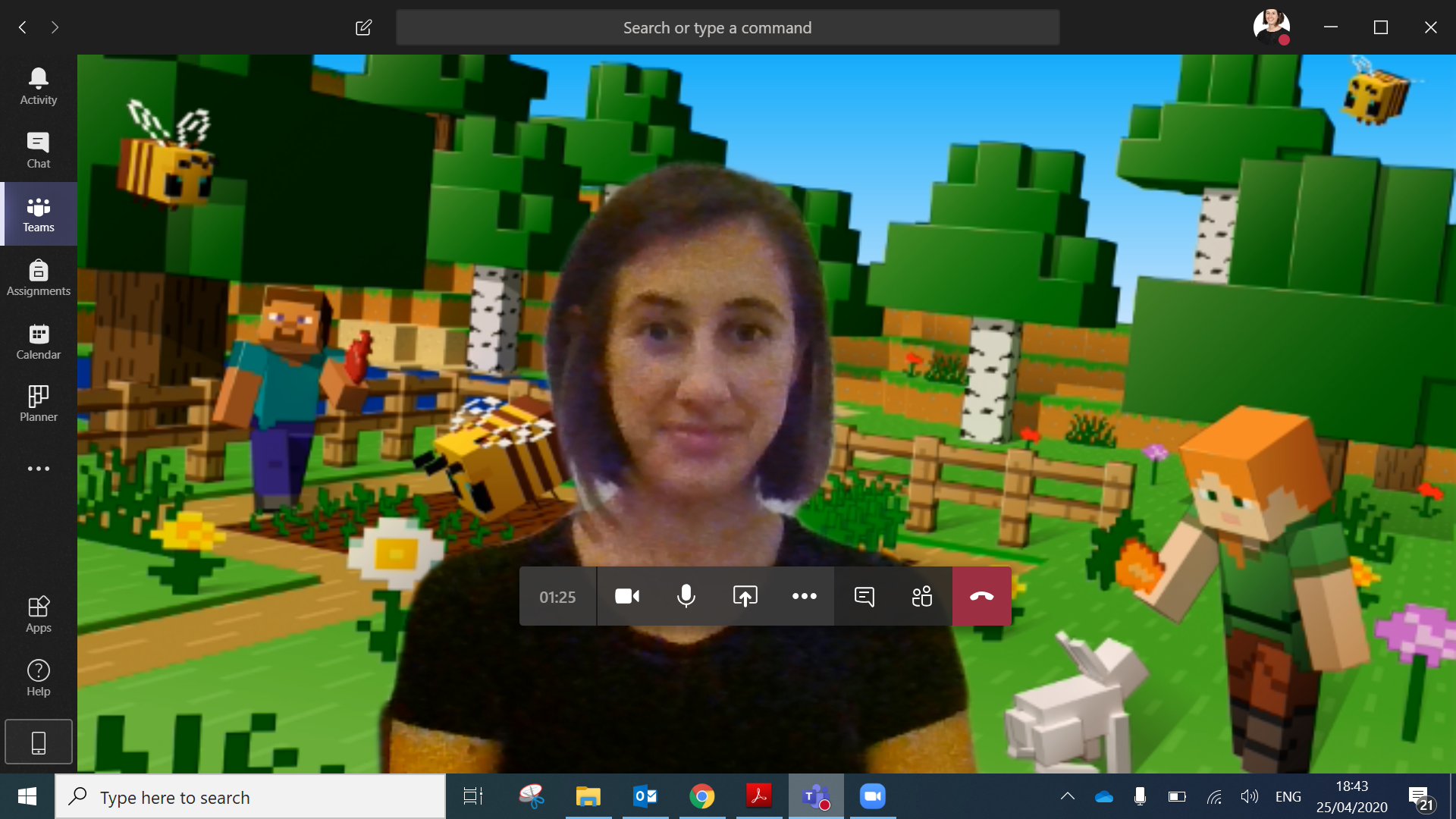The height and width of the screenshot is (819, 1456).
Task: Turn the camera off
Action: point(627,596)
